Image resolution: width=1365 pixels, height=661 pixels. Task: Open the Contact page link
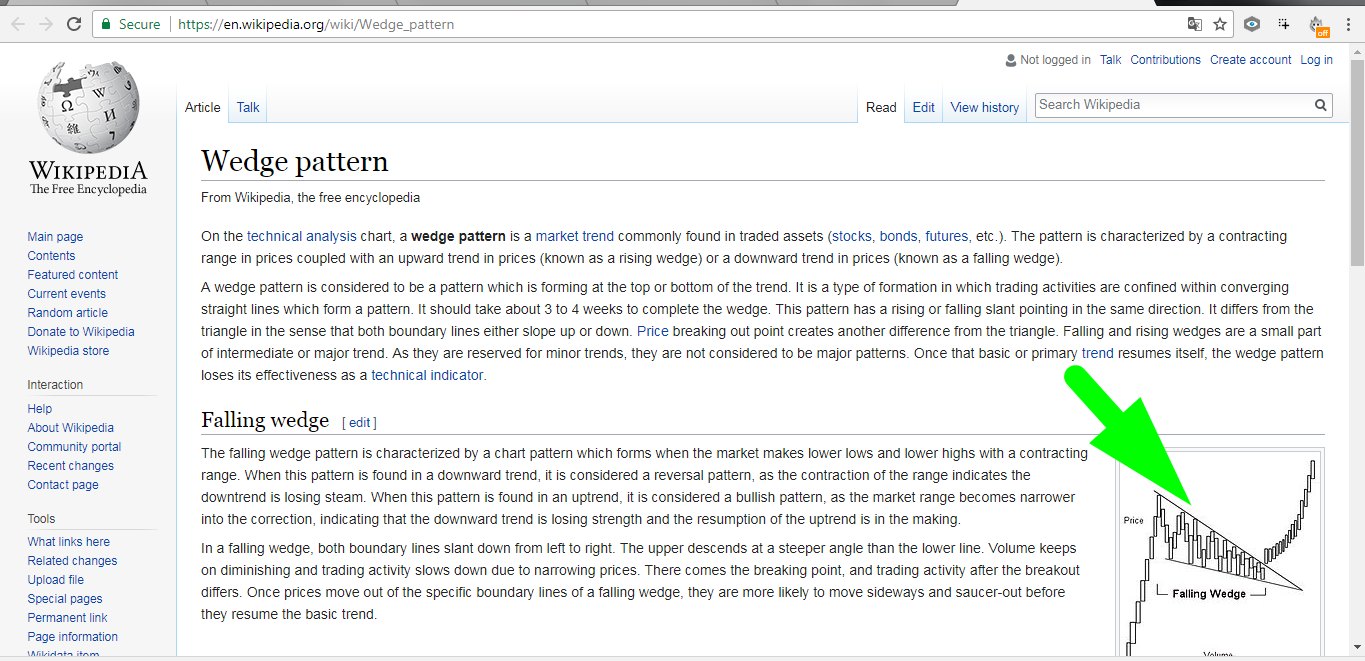point(63,485)
